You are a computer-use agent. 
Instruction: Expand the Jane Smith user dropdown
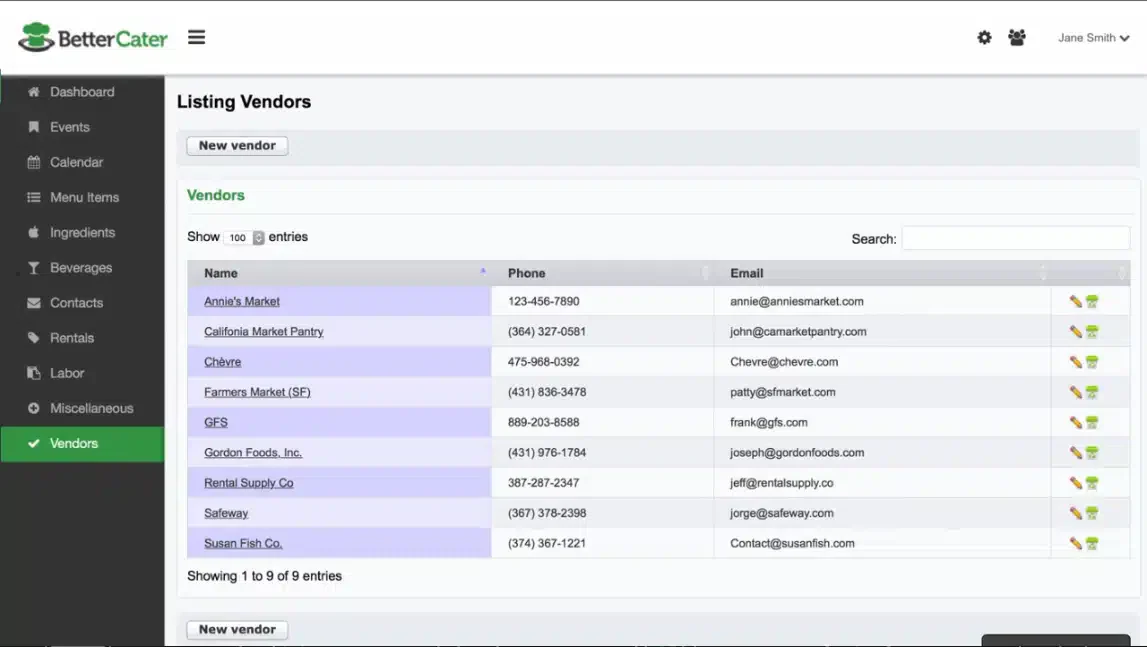click(x=1093, y=38)
